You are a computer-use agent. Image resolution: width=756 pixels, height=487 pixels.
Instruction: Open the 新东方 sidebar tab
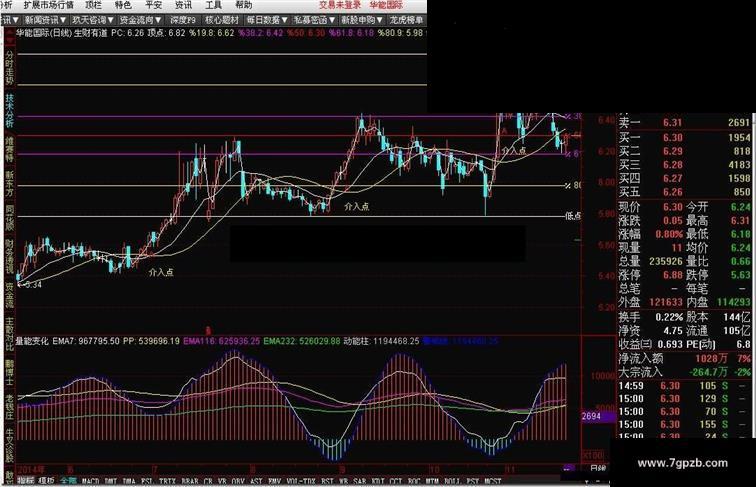pyautogui.click(x=9, y=183)
